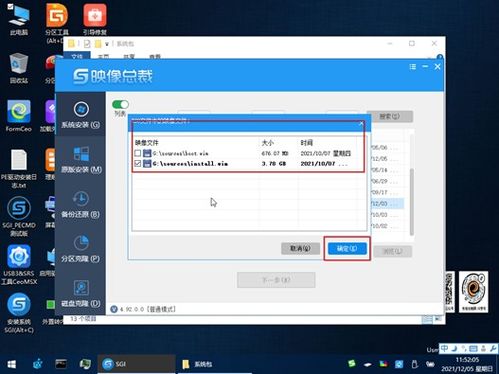Uncheck the install.wim image file checkbox
Image resolution: width=499 pixels, height=374 pixels.
[137, 163]
